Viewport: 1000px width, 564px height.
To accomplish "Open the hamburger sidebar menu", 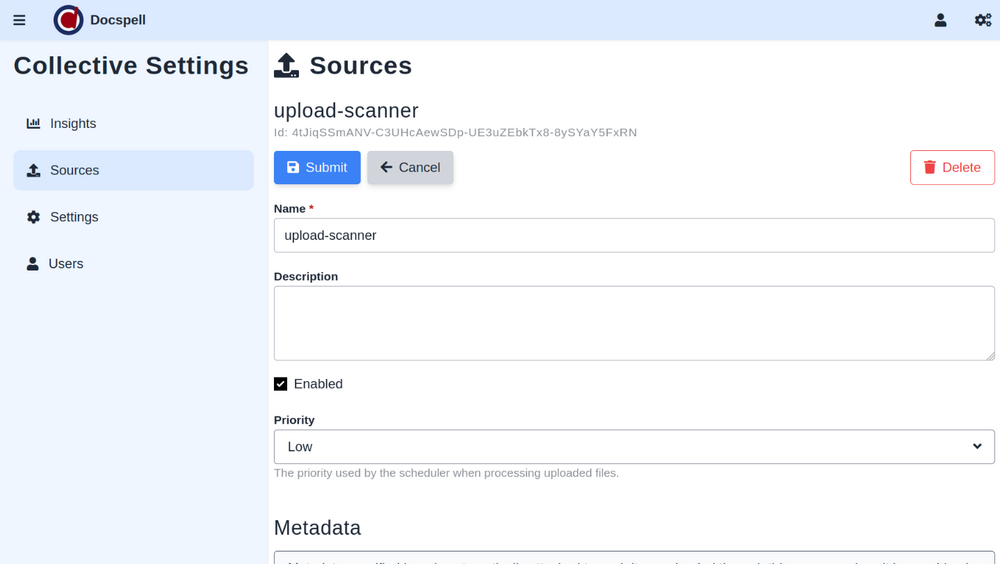I will [x=19, y=20].
